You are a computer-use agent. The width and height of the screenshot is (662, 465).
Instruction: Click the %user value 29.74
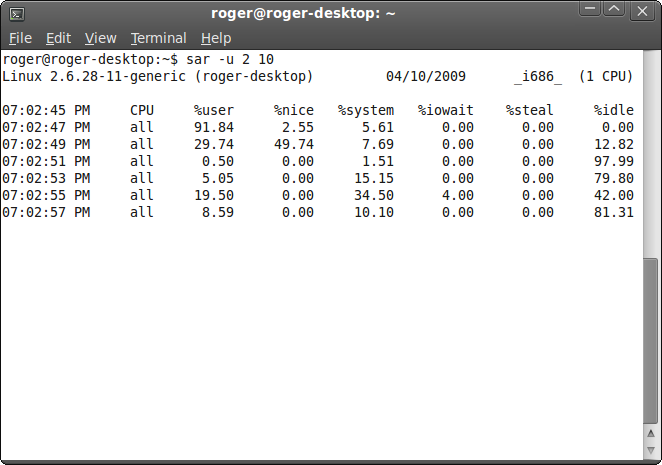[x=214, y=144]
